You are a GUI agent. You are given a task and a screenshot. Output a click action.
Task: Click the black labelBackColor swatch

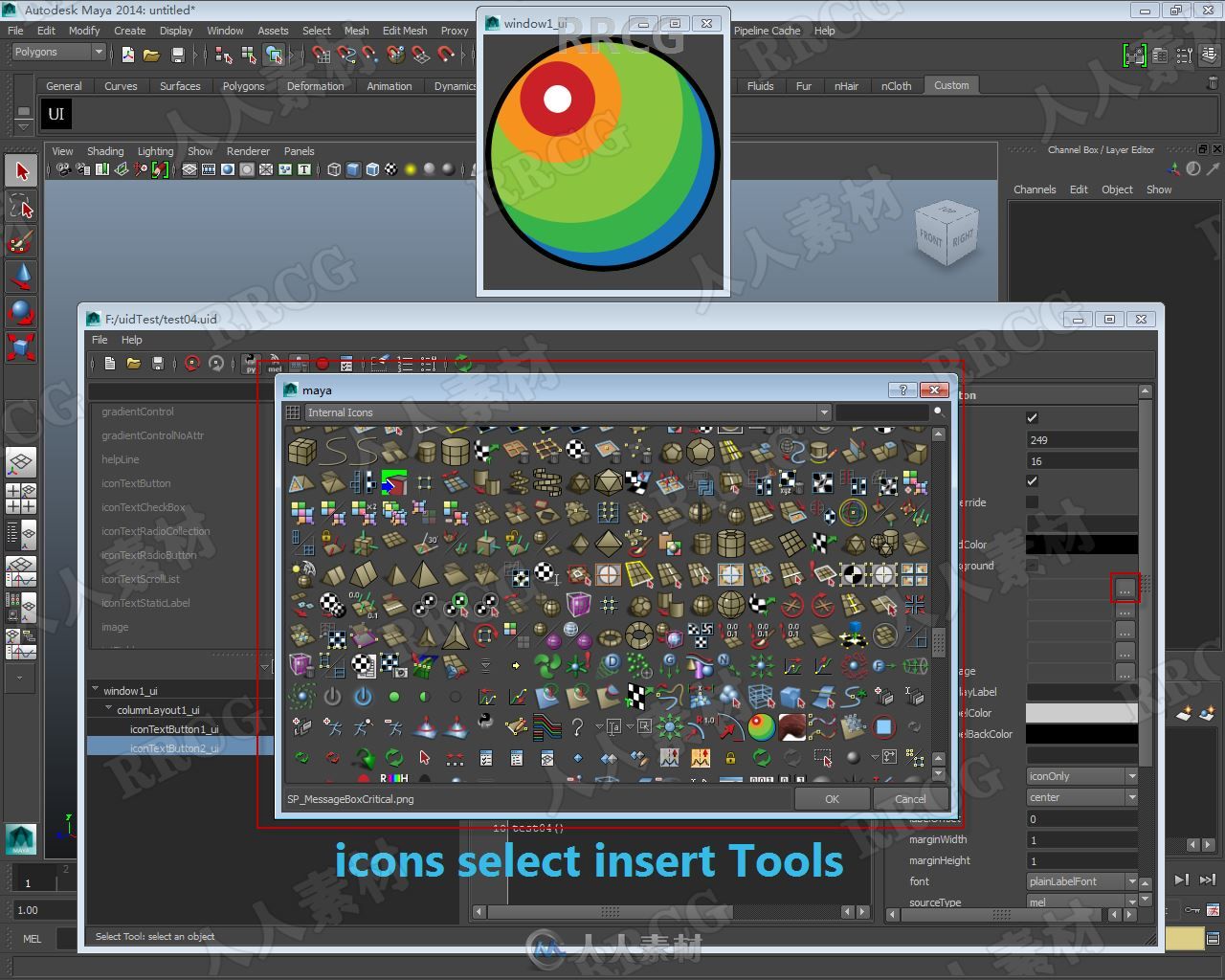coord(1081,734)
